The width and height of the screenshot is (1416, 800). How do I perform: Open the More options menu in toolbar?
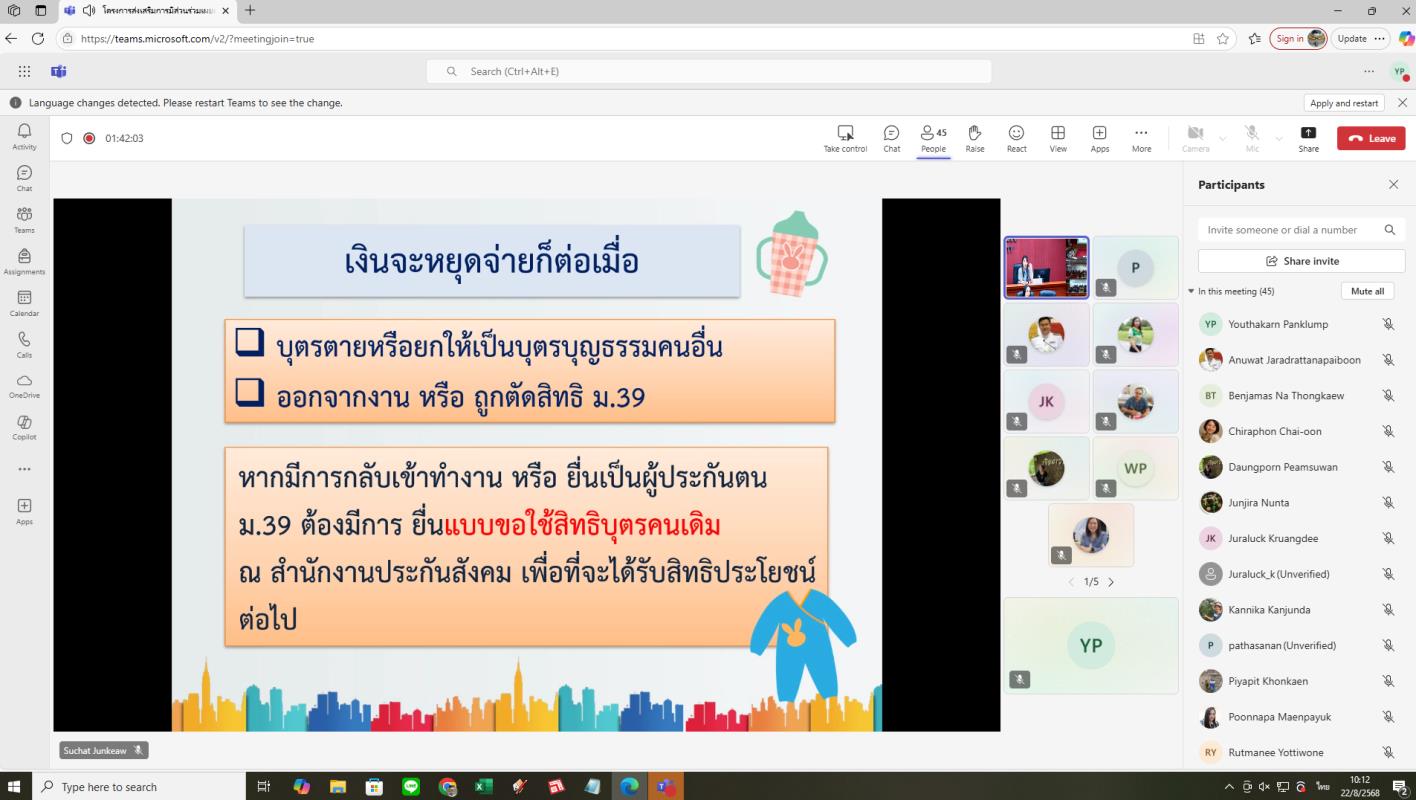(1141, 138)
